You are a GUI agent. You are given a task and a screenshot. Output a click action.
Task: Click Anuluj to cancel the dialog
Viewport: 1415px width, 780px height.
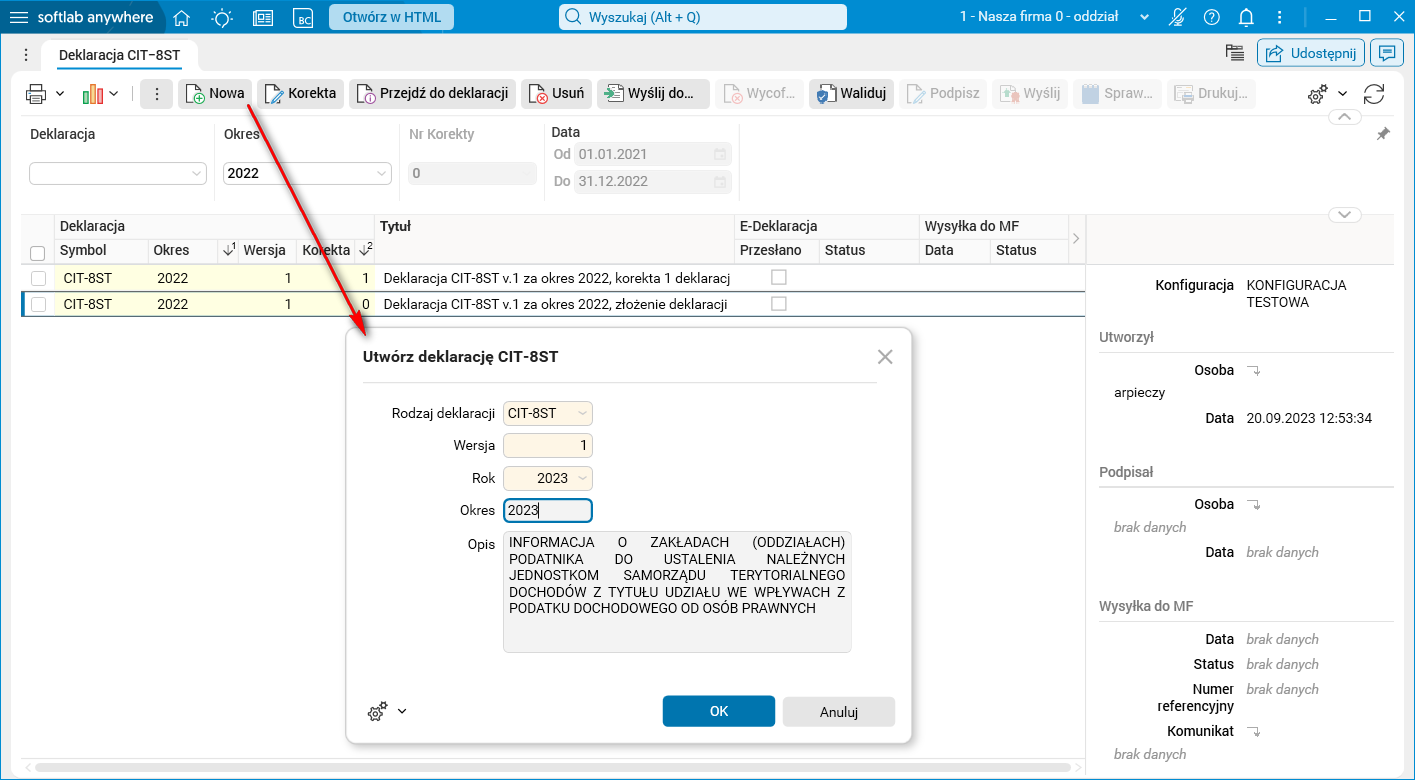coord(839,712)
